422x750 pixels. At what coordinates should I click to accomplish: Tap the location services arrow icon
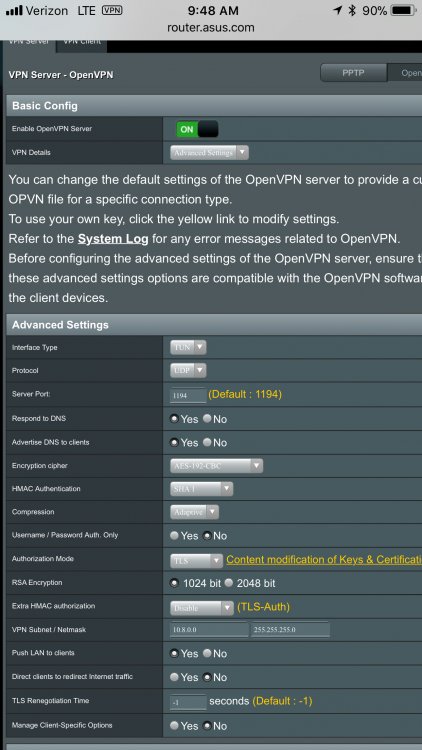coord(338,10)
